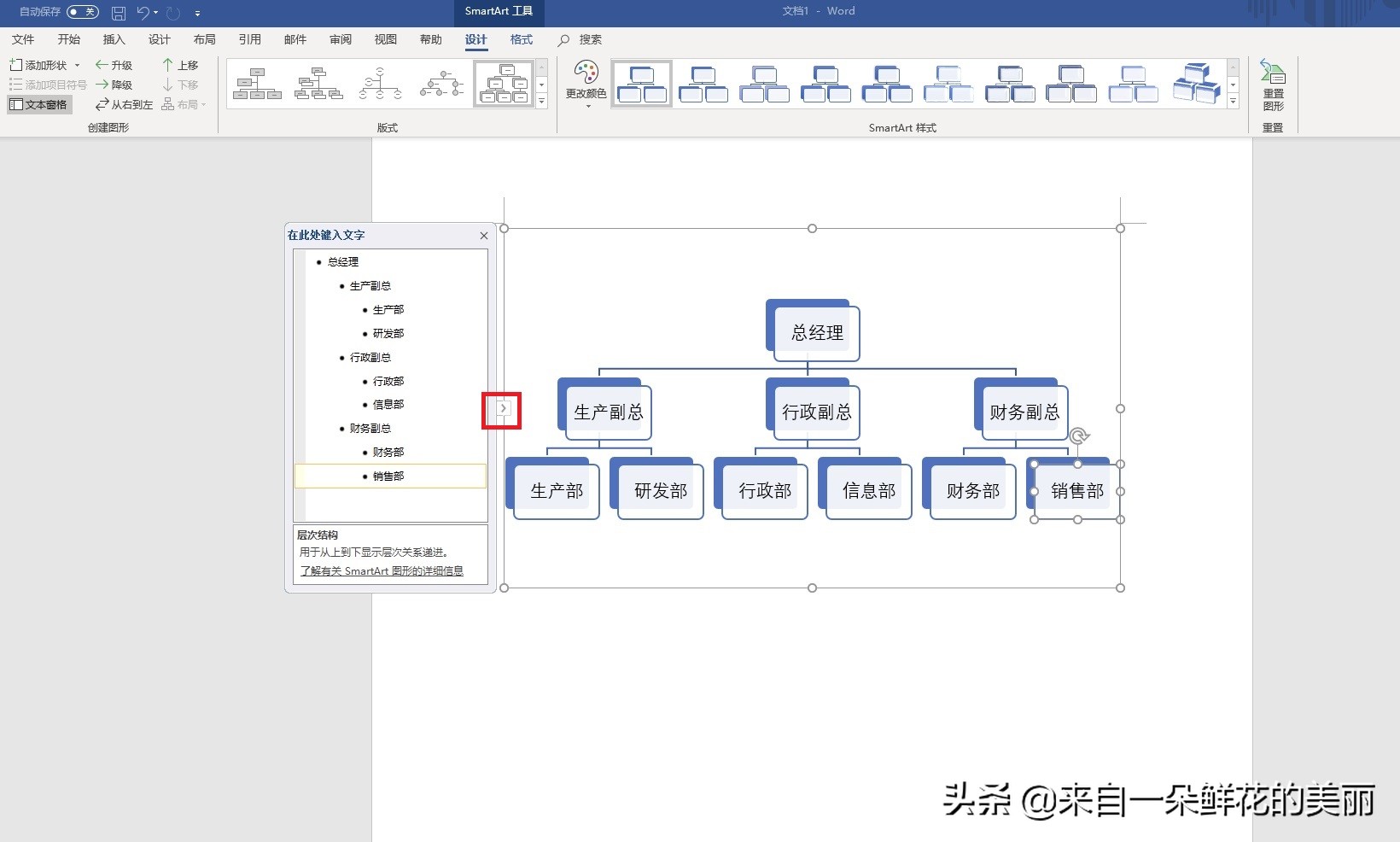Switch to the 格式 ribbon tab

[x=520, y=39]
